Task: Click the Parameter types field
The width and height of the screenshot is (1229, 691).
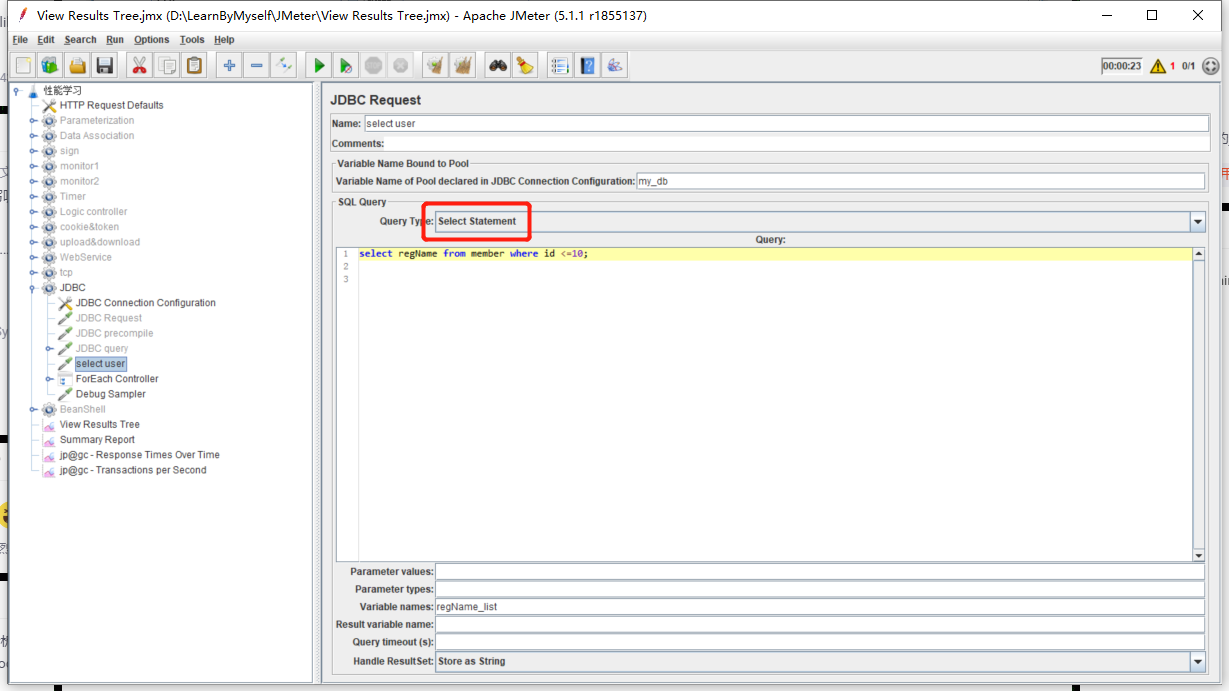Action: coord(819,589)
